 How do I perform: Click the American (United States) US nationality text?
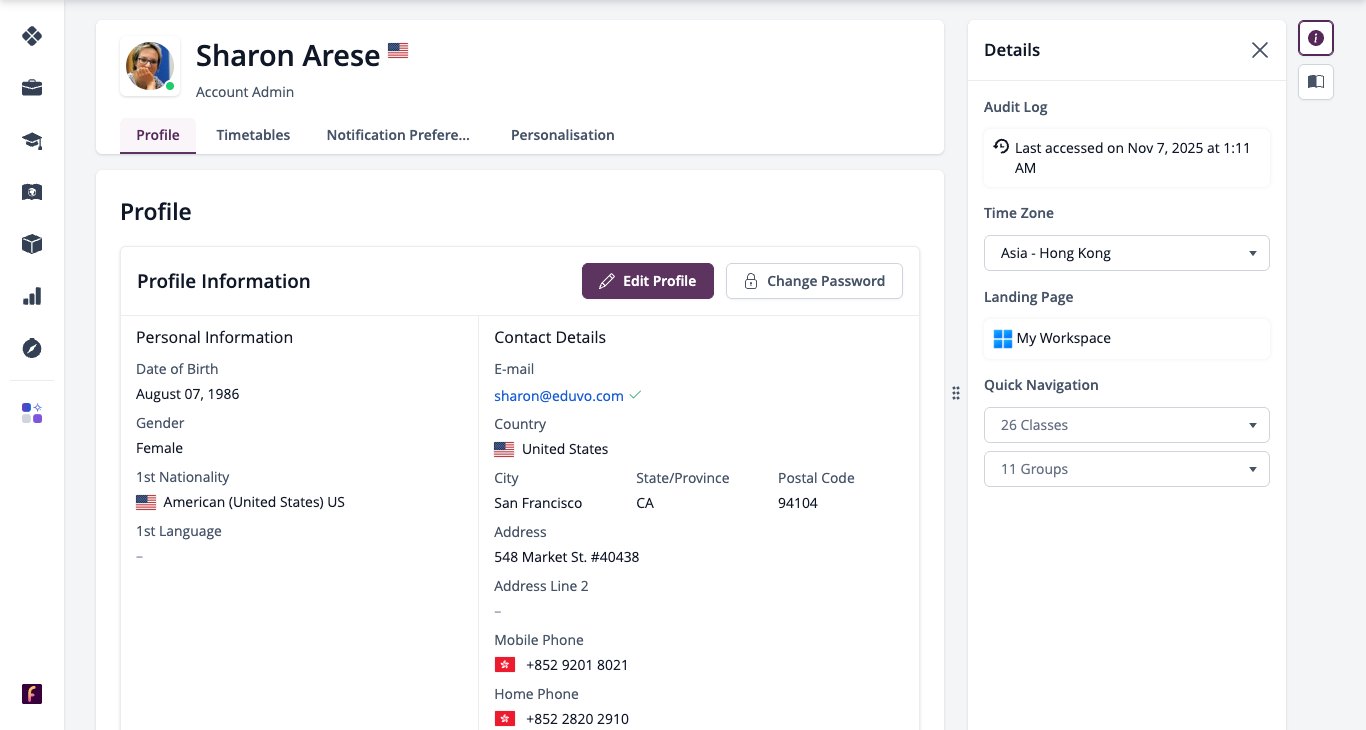[254, 502]
